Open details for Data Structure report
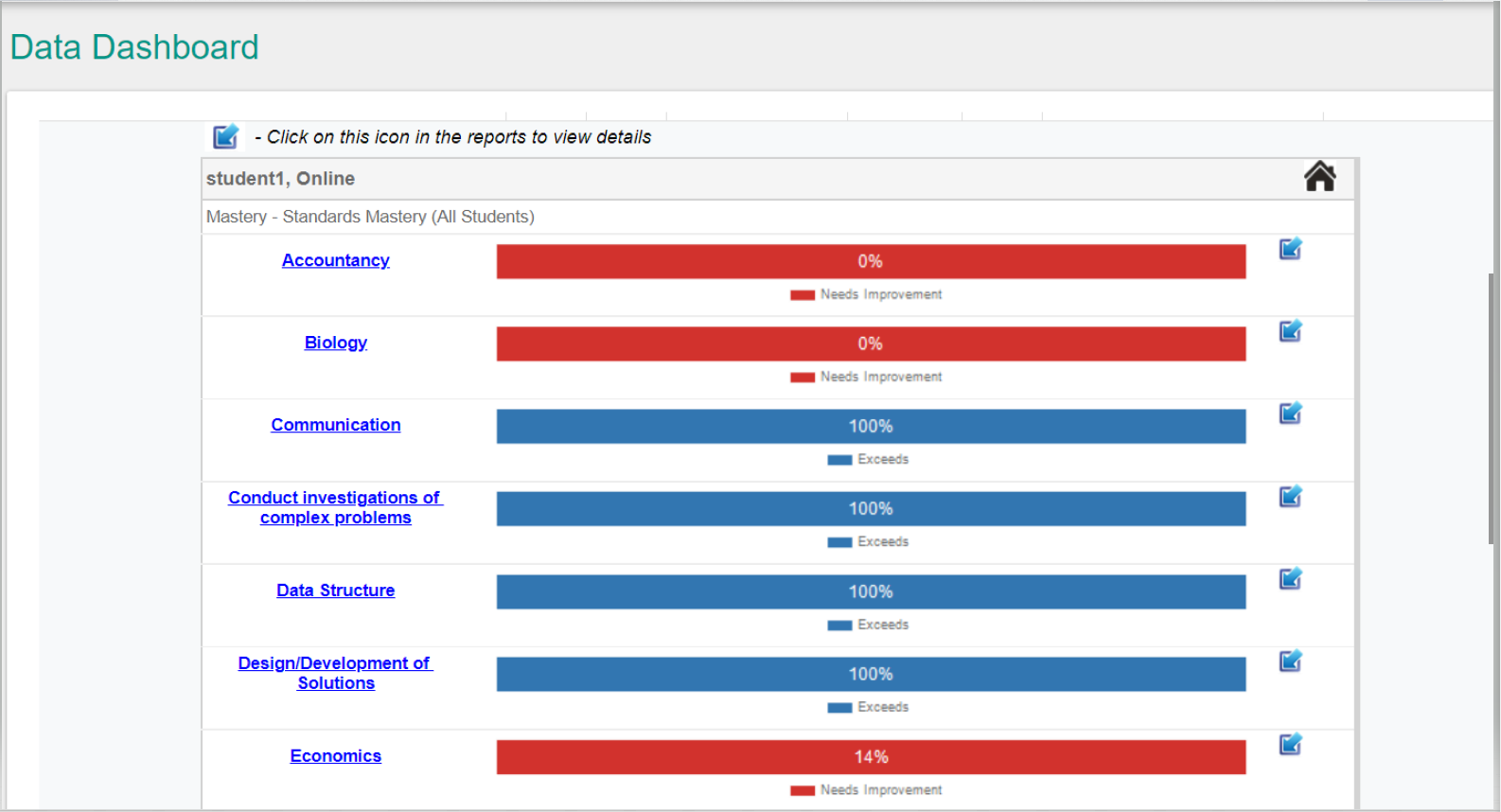 tap(1291, 578)
